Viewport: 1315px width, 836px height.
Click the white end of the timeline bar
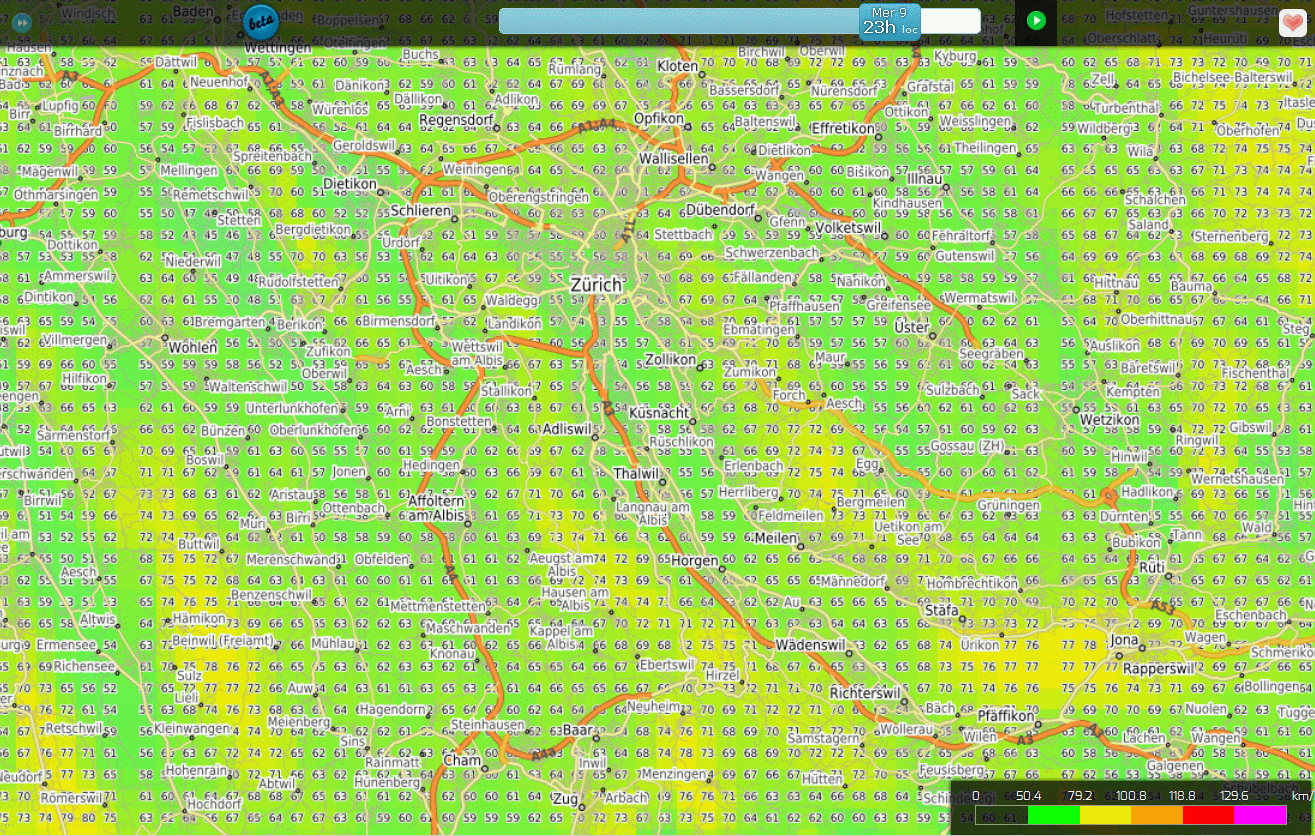[950, 21]
